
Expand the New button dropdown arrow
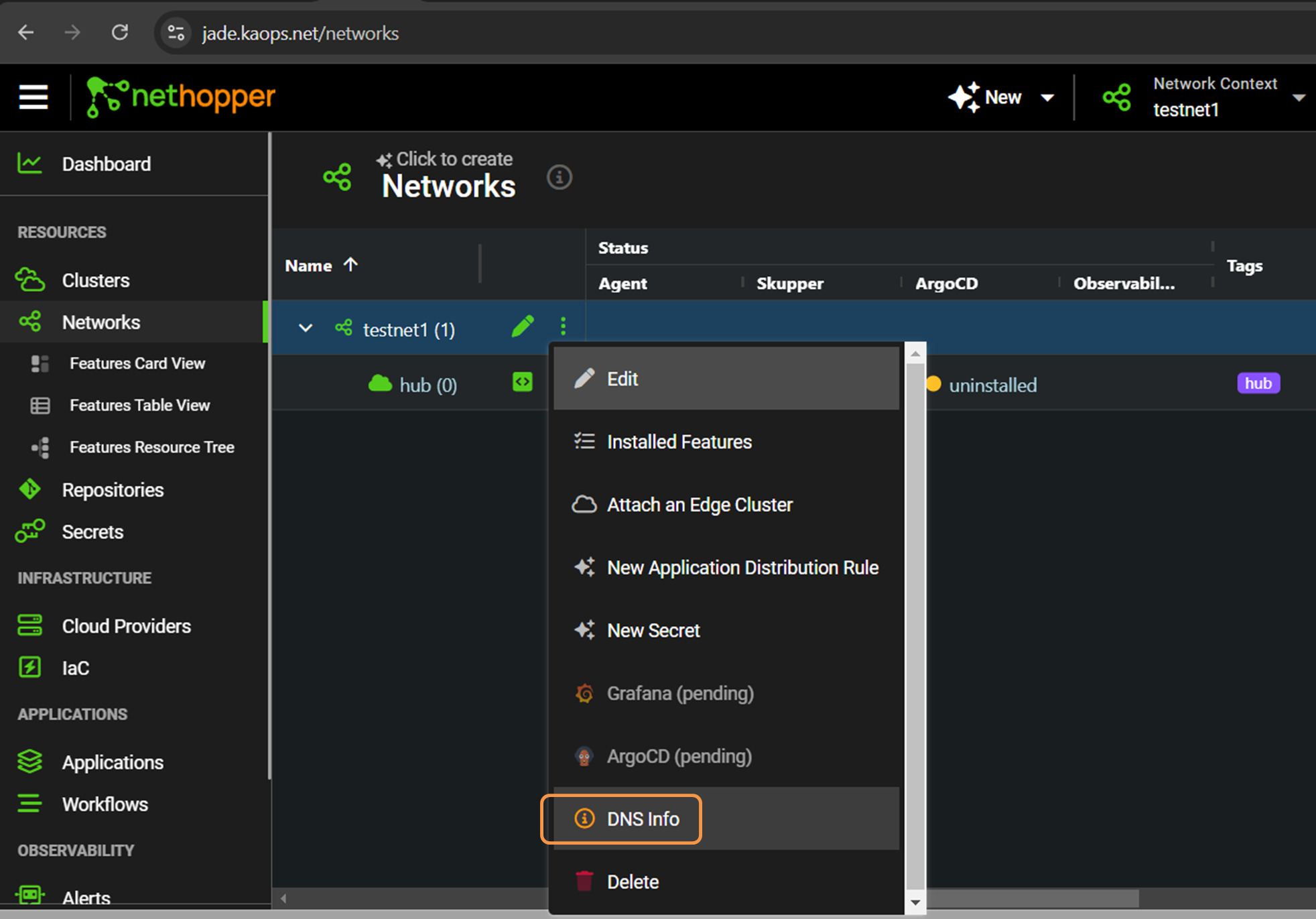[1047, 97]
